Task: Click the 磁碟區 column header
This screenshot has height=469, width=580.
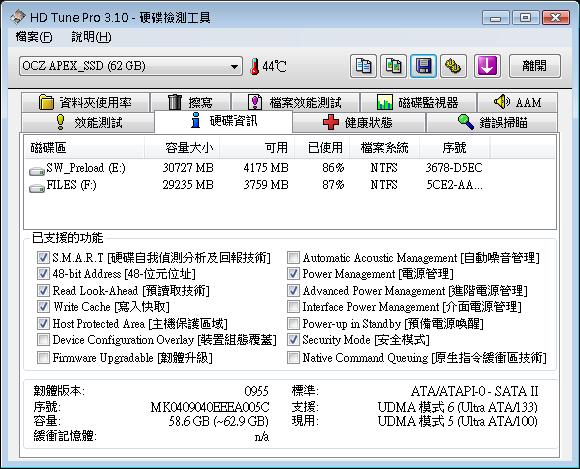Action: (x=84, y=148)
